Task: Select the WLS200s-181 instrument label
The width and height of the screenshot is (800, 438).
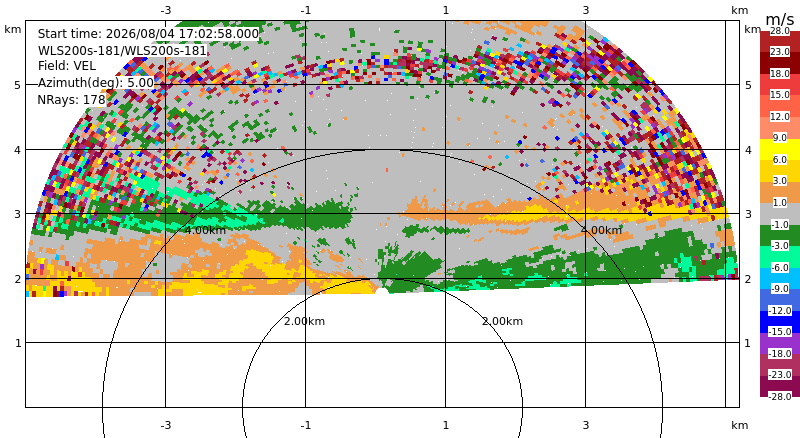Action: tap(122, 51)
